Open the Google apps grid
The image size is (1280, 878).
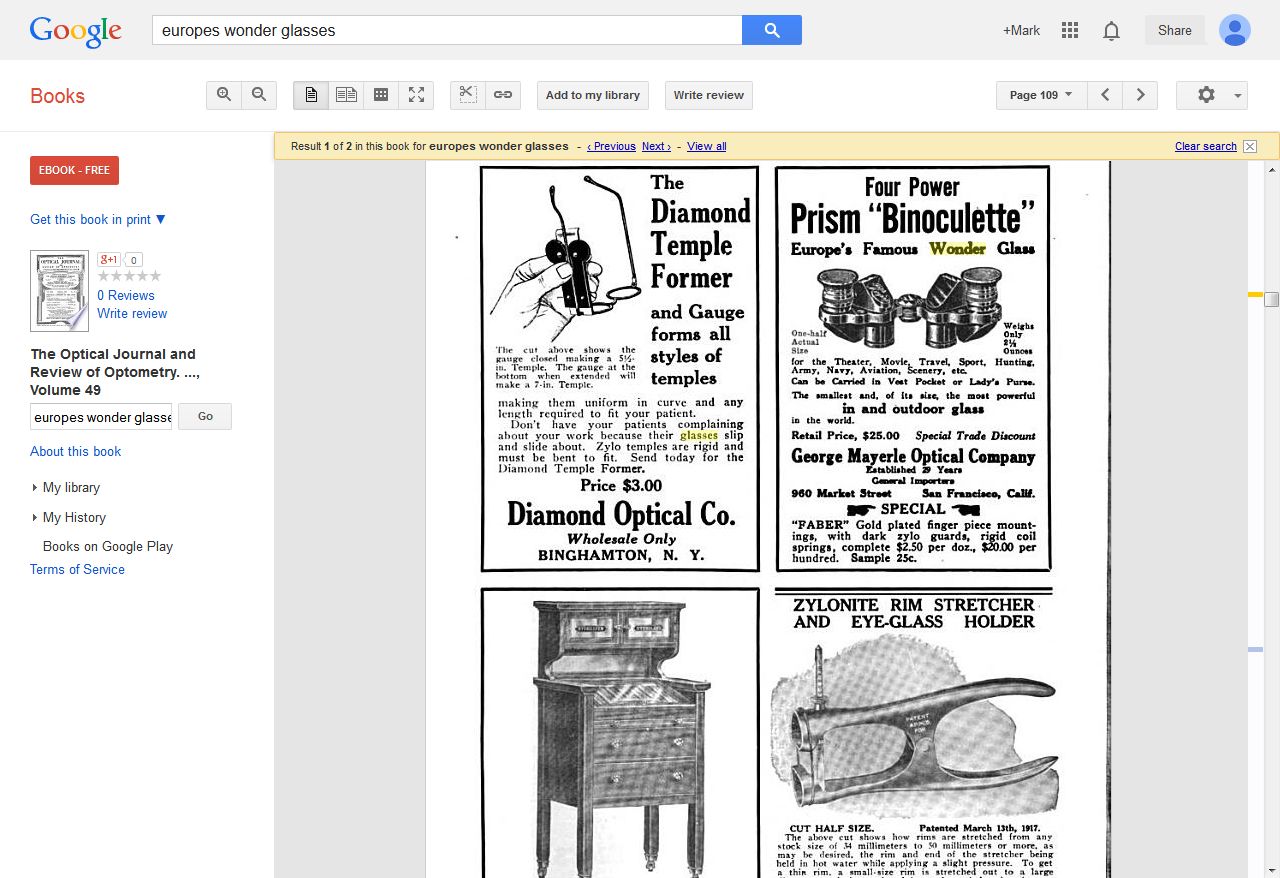click(x=1070, y=30)
